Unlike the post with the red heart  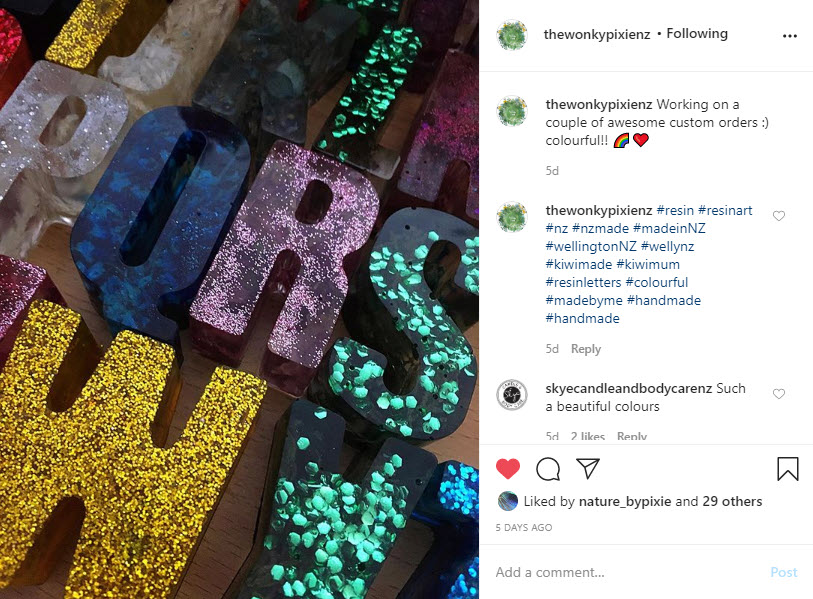pyautogui.click(x=508, y=469)
